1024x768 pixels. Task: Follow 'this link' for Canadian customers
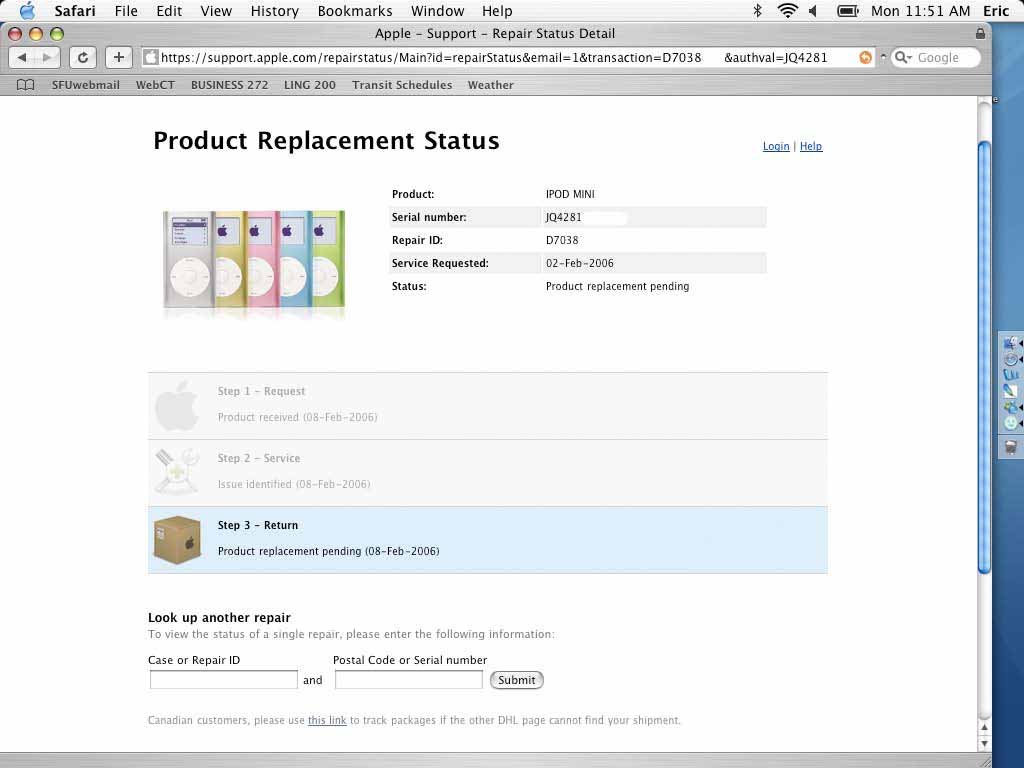[x=327, y=720]
